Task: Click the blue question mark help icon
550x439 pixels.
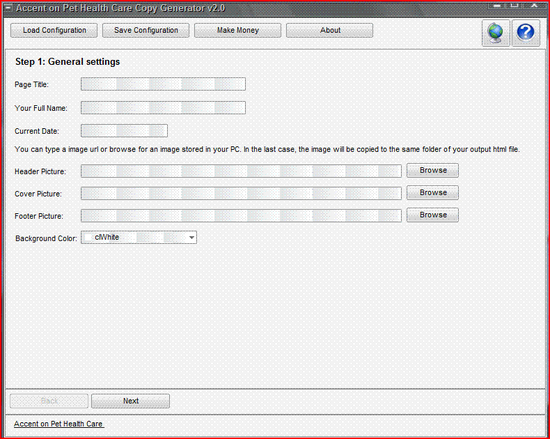Action: [x=525, y=33]
